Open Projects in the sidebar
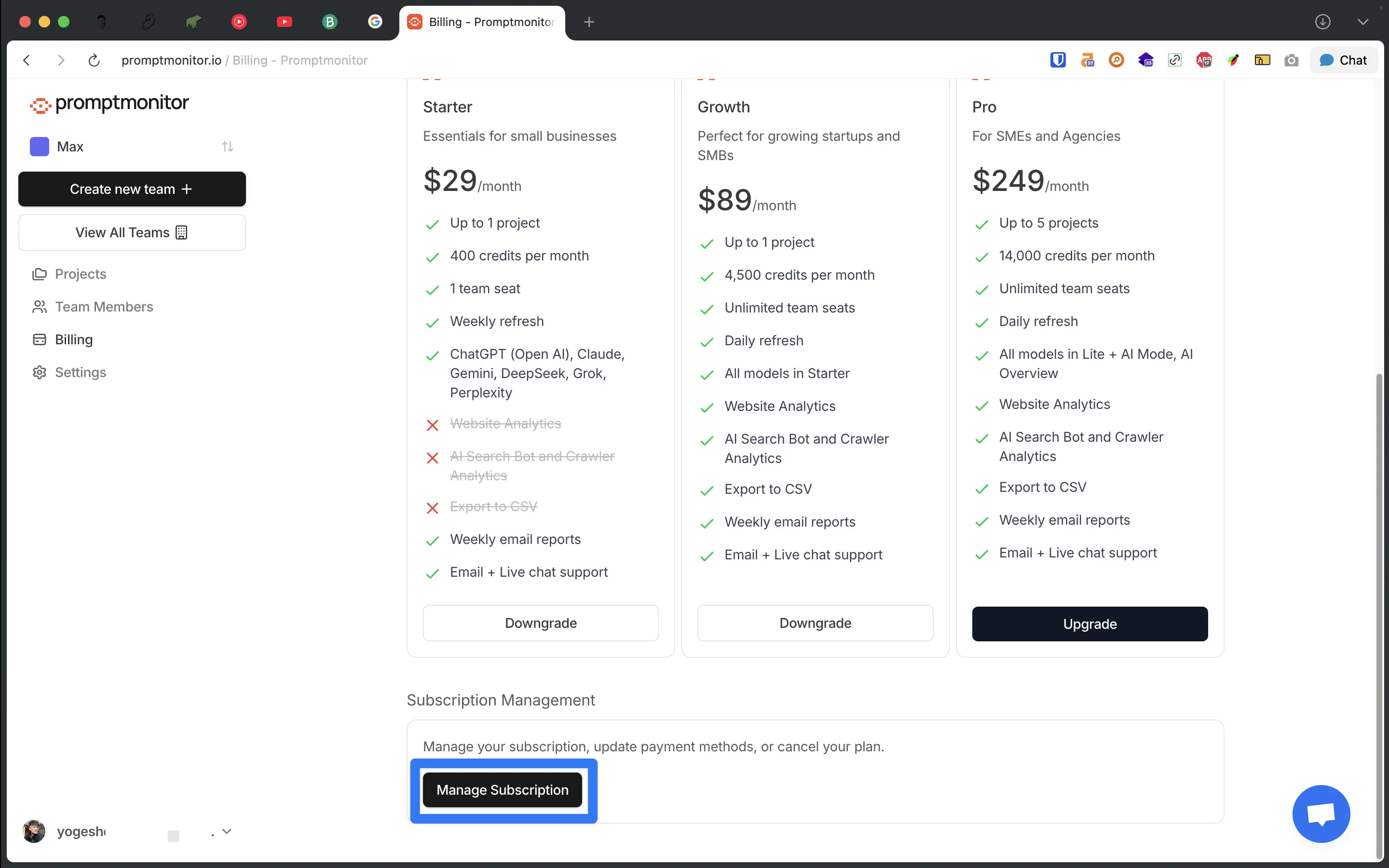Image resolution: width=1389 pixels, height=868 pixels. (81, 274)
